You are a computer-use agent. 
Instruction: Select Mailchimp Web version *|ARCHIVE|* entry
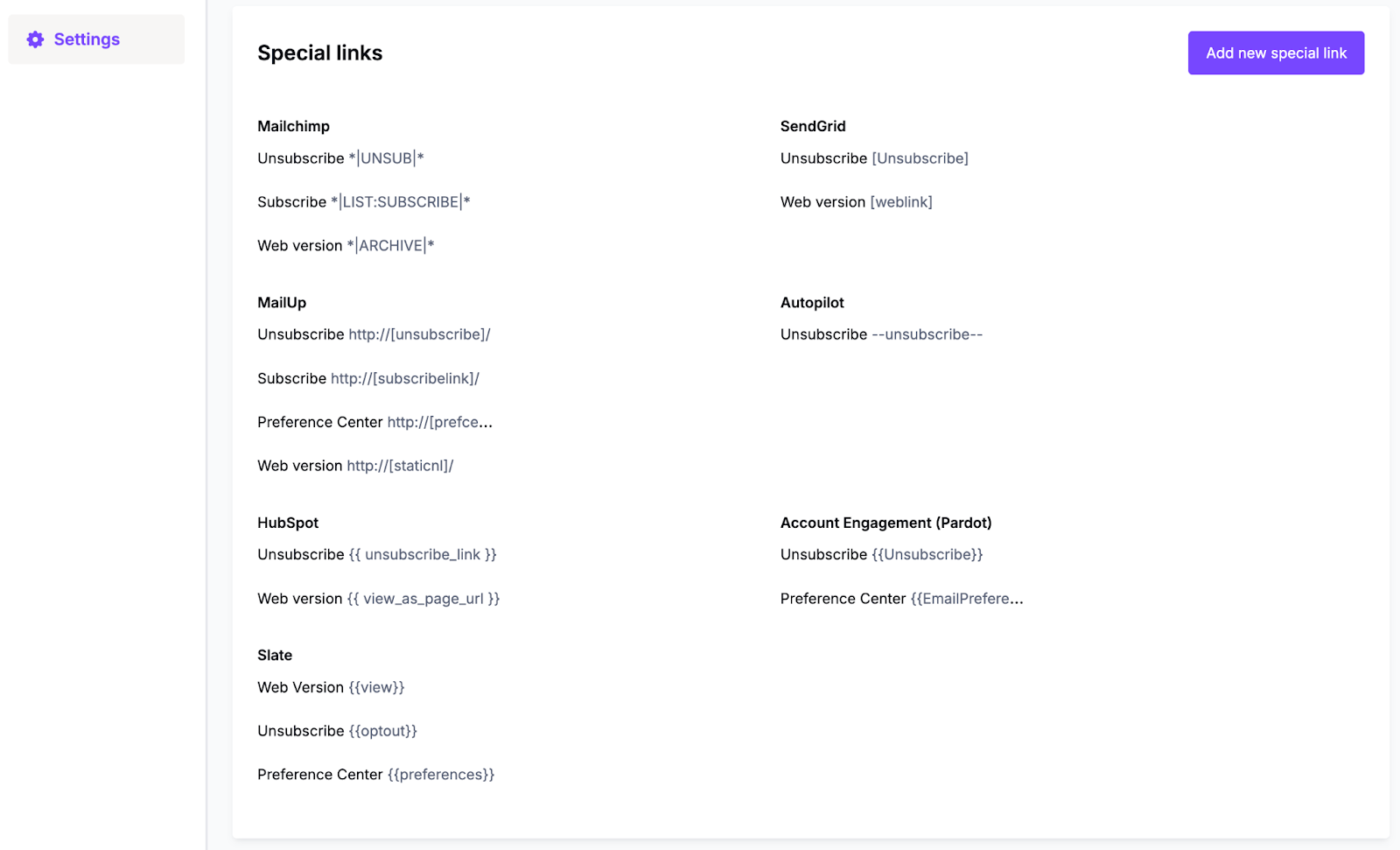(346, 246)
